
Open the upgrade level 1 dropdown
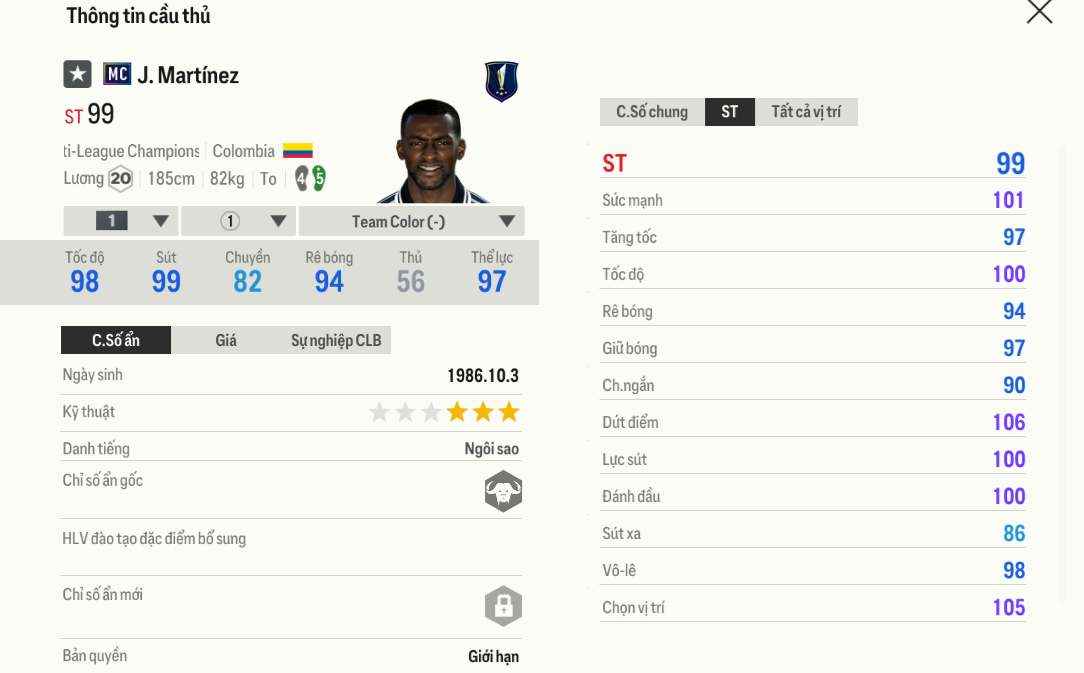pyautogui.click(x=121, y=221)
